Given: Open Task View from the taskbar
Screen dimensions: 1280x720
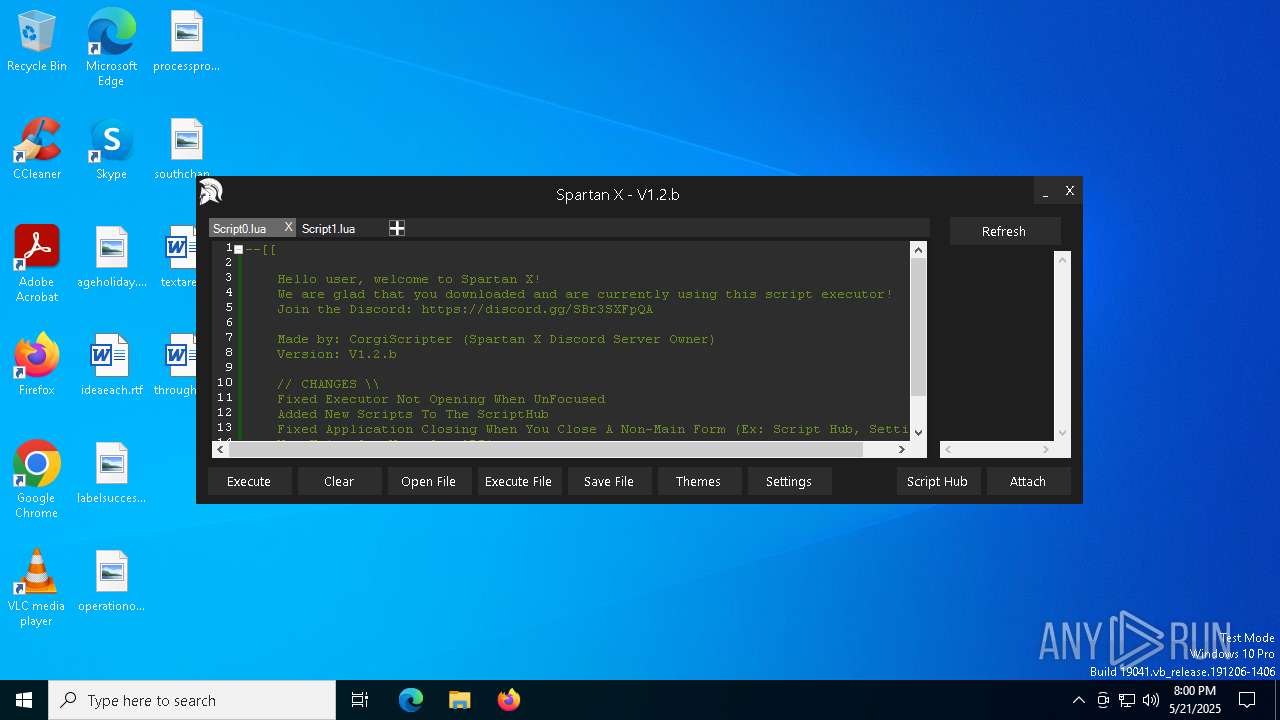Looking at the screenshot, I should [360, 700].
